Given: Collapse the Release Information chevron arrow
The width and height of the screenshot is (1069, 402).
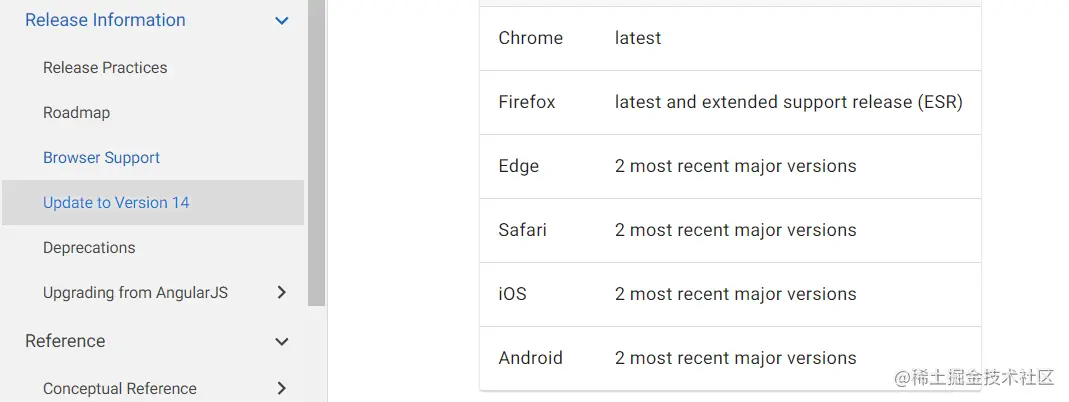Looking at the screenshot, I should [282, 21].
